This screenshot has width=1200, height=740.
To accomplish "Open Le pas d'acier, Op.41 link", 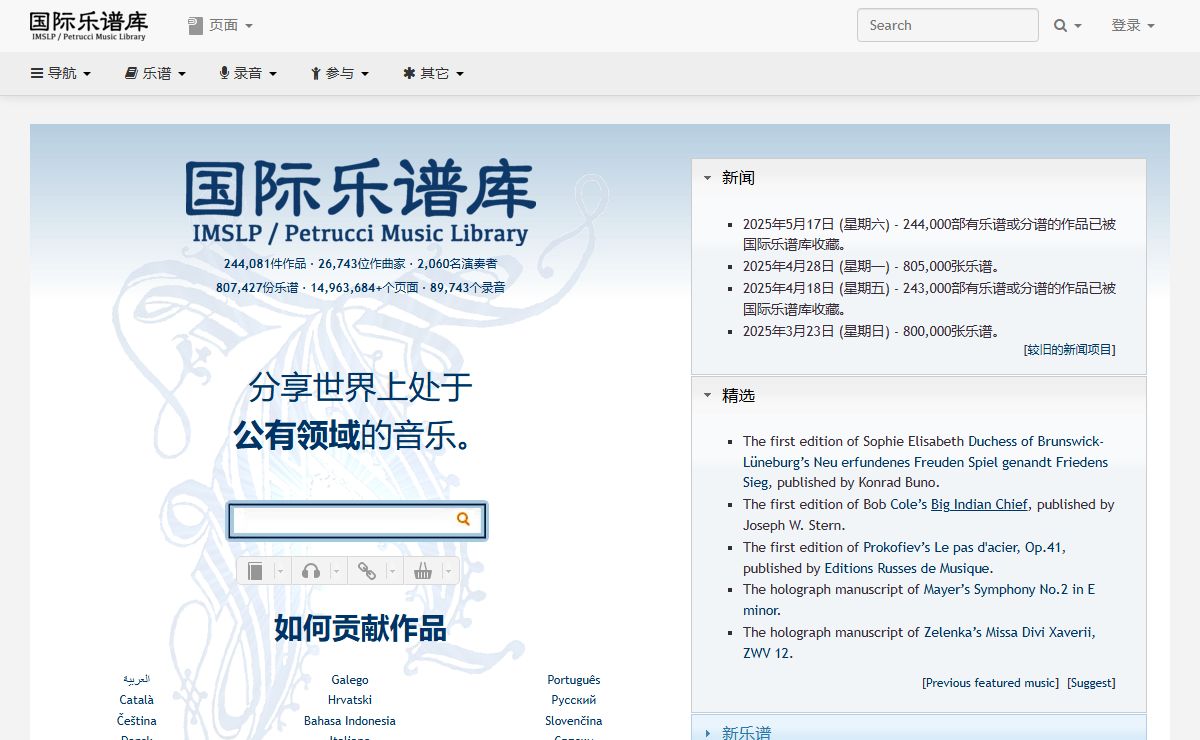I will [1000, 548].
